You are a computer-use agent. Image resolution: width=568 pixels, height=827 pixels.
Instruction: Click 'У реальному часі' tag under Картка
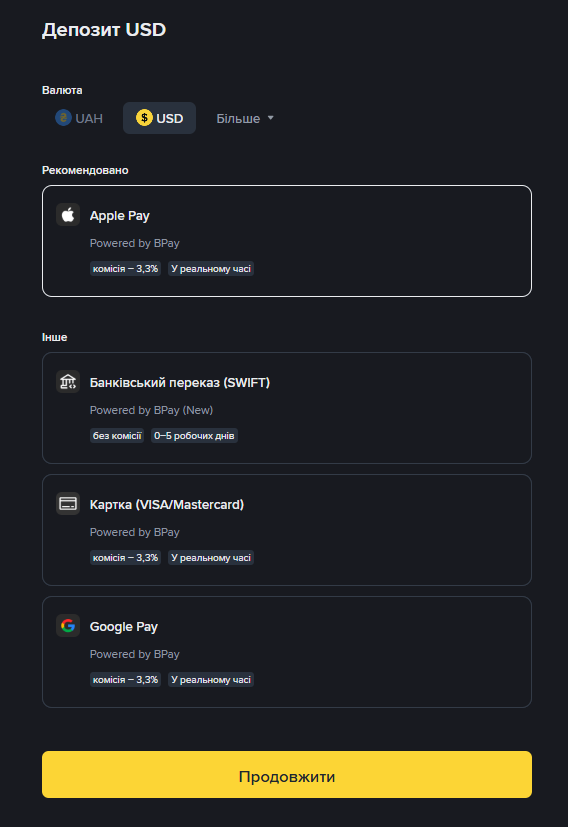tap(211, 557)
